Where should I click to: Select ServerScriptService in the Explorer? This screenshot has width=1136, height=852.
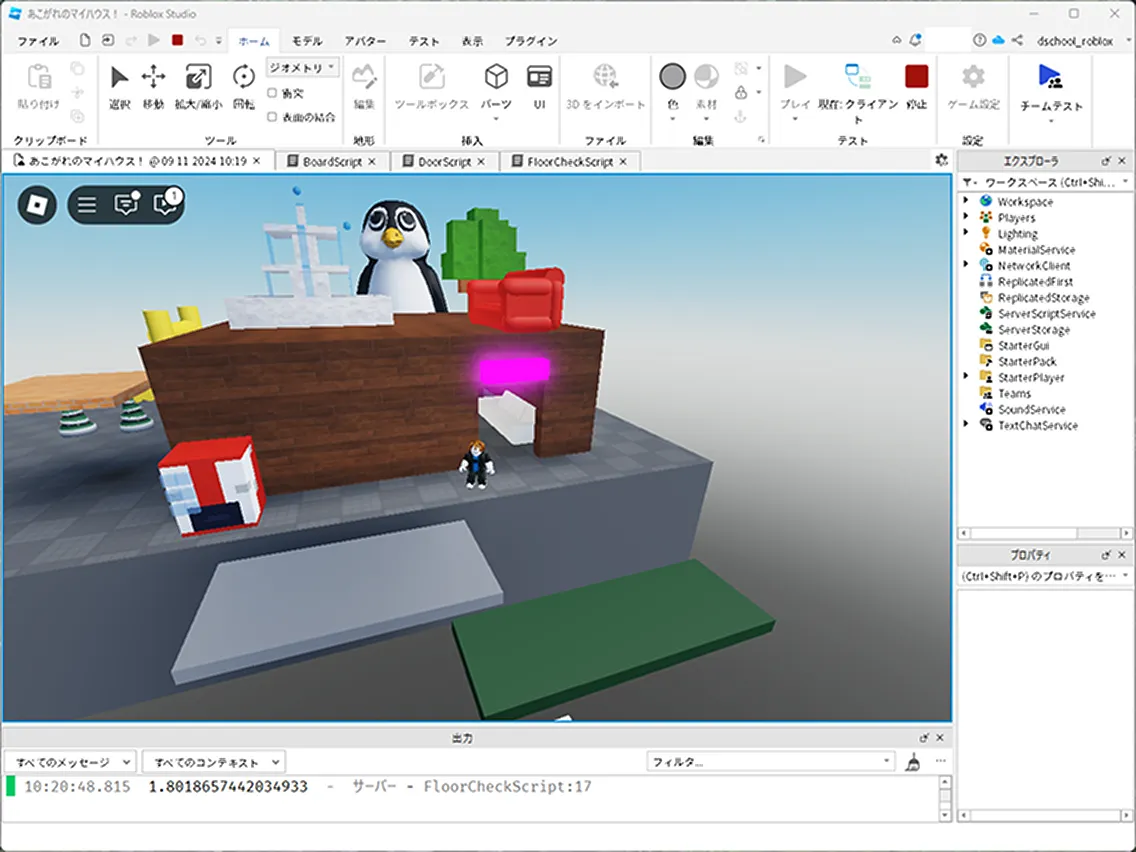coord(1046,313)
